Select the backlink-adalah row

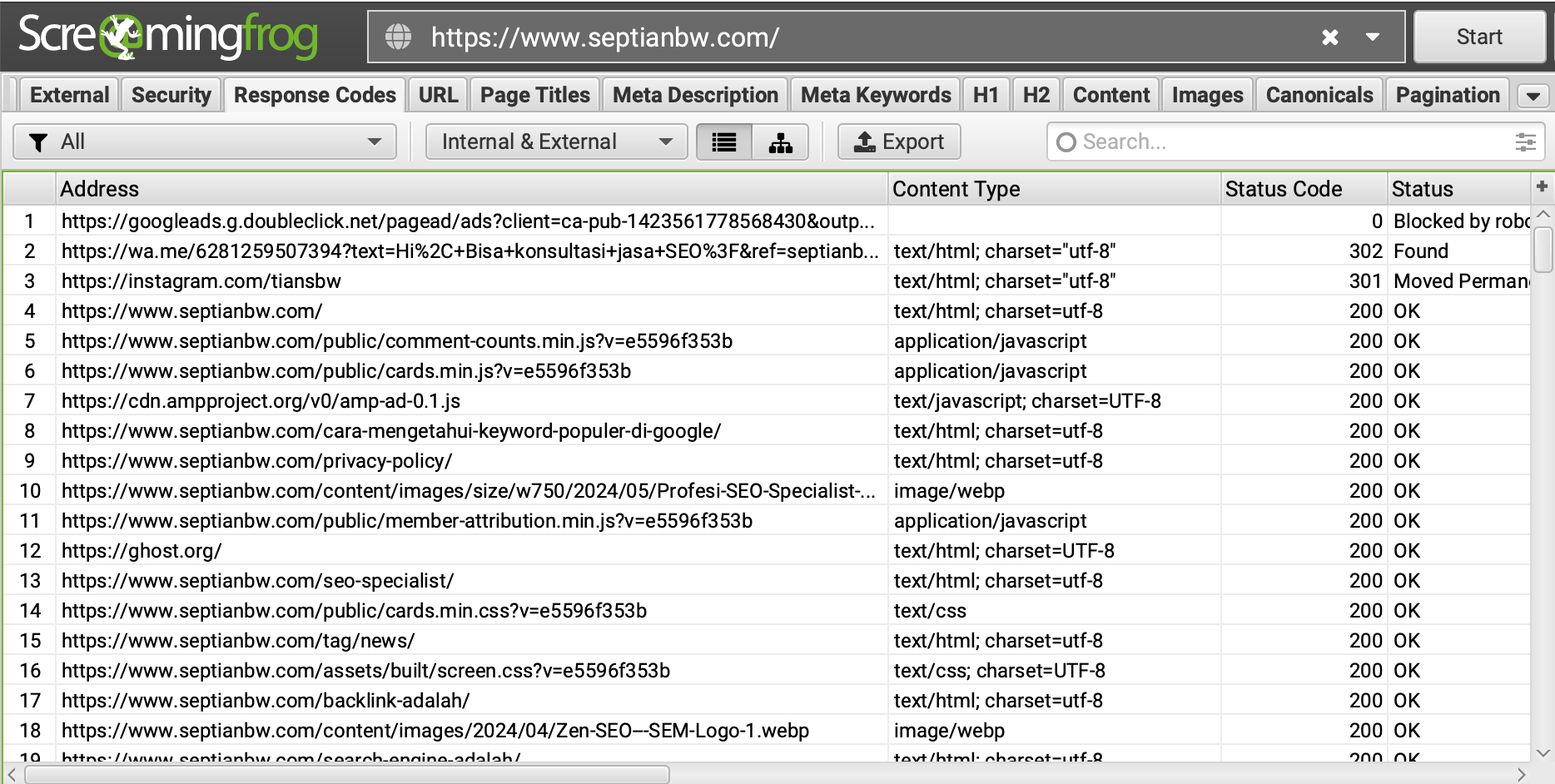pos(766,700)
